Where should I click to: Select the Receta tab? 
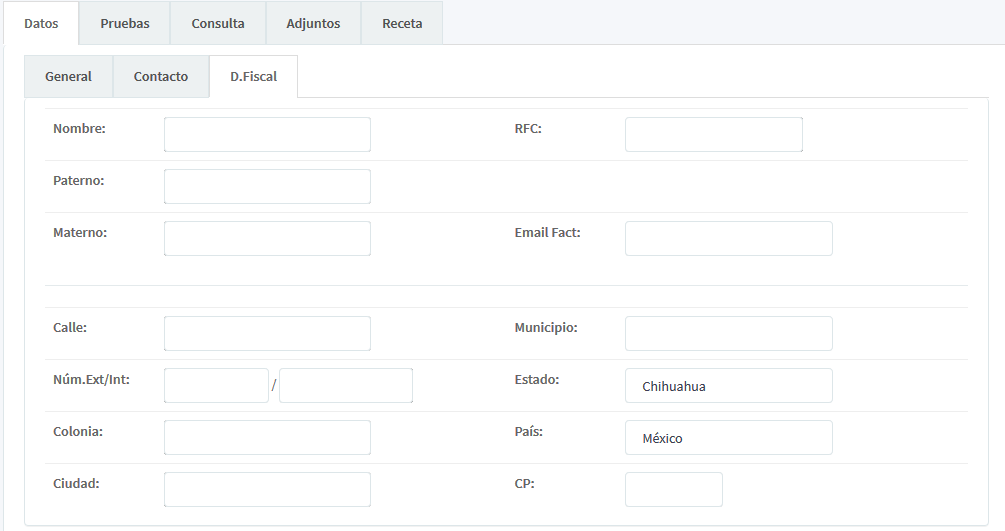click(402, 23)
